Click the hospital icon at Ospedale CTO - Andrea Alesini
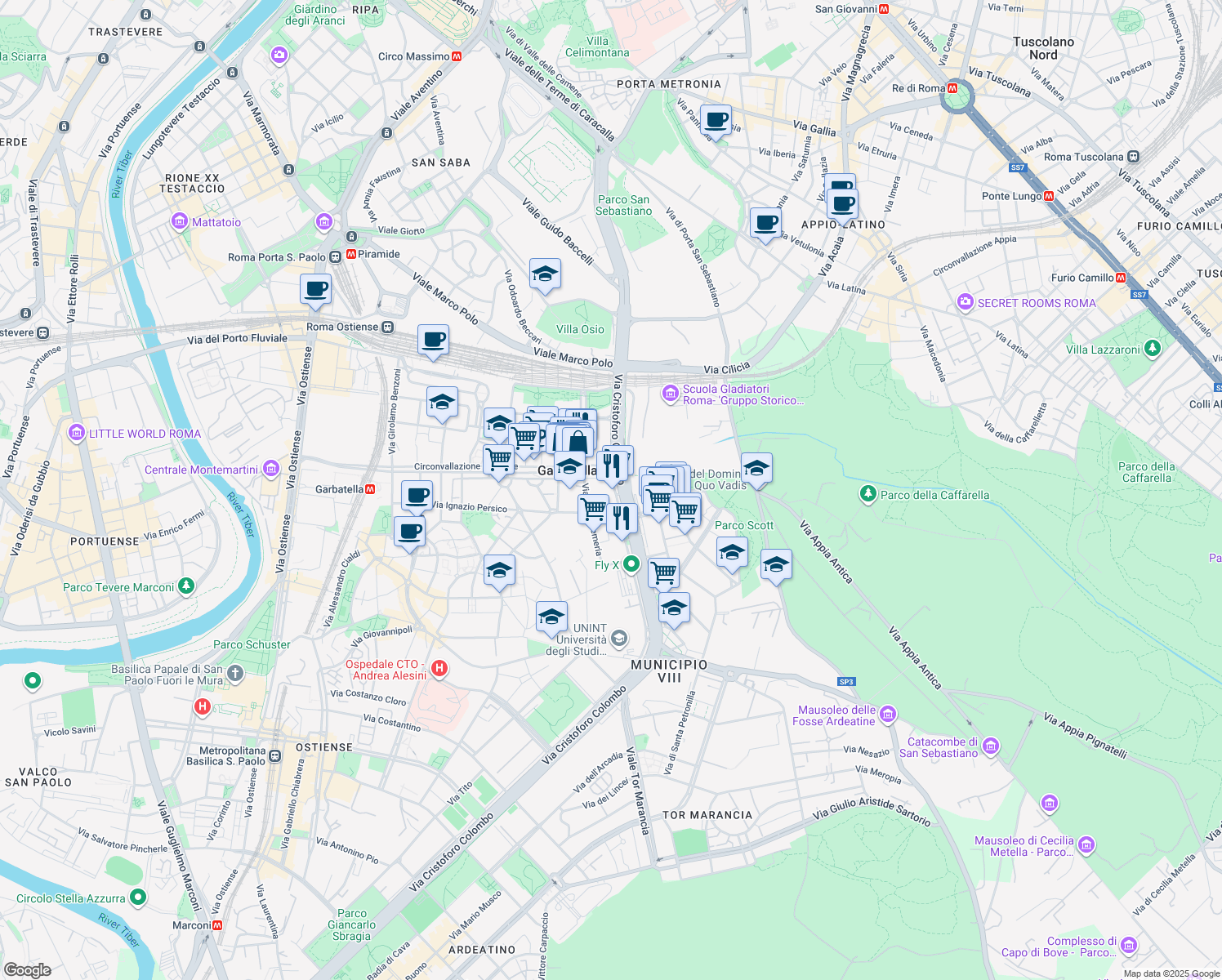The width and height of the screenshot is (1222, 980). [x=439, y=669]
